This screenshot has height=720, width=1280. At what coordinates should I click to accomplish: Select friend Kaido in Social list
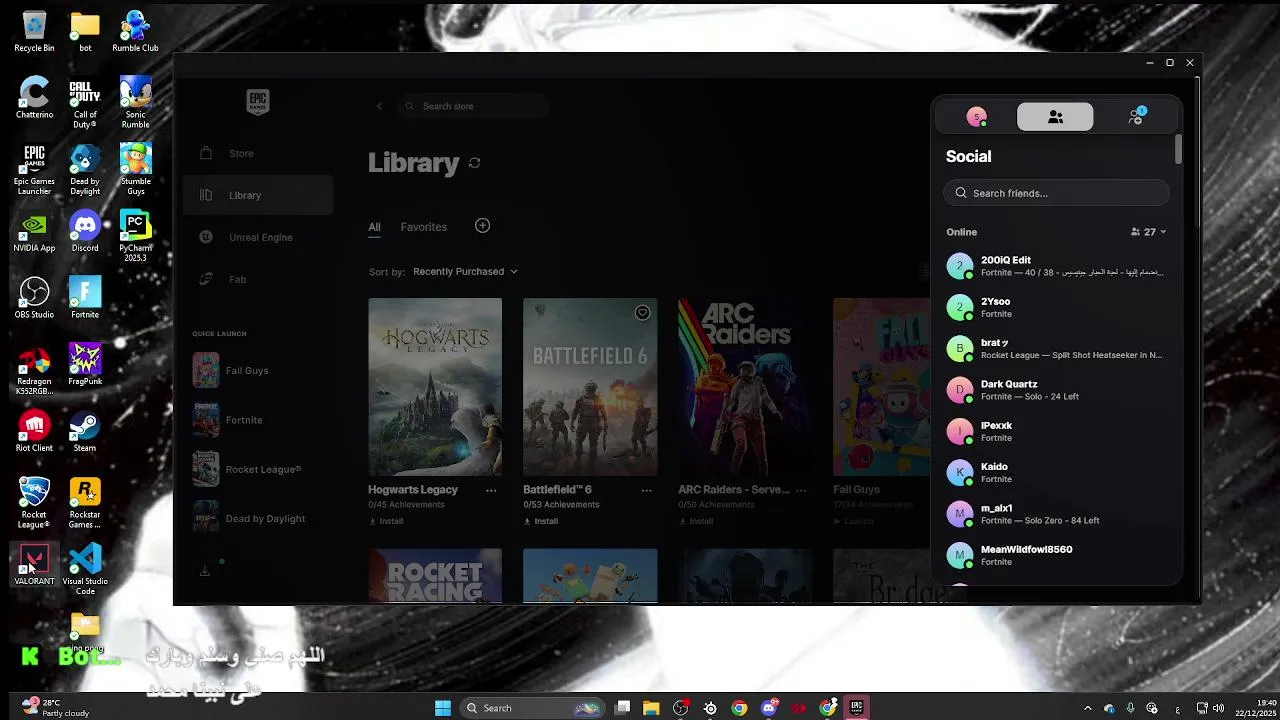coord(1056,472)
